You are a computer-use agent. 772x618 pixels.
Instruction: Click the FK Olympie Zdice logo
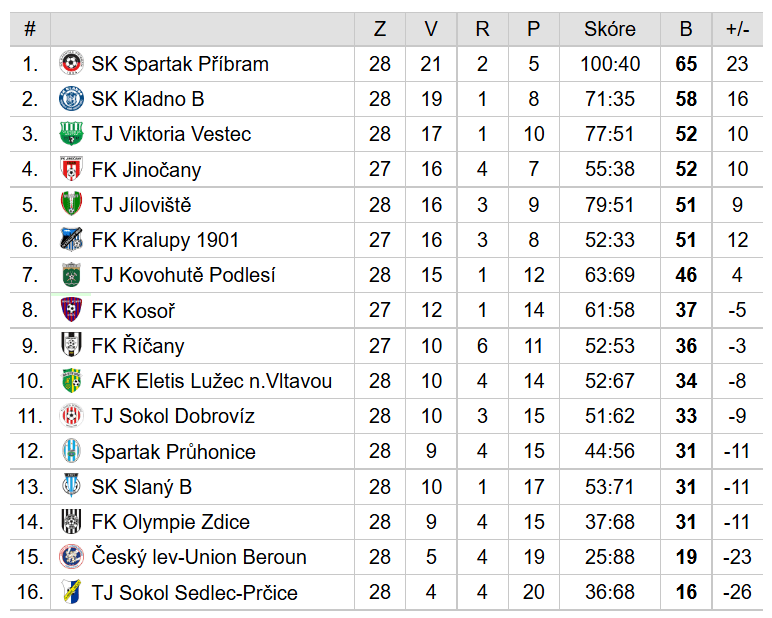pyautogui.click(x=71, y=521)
